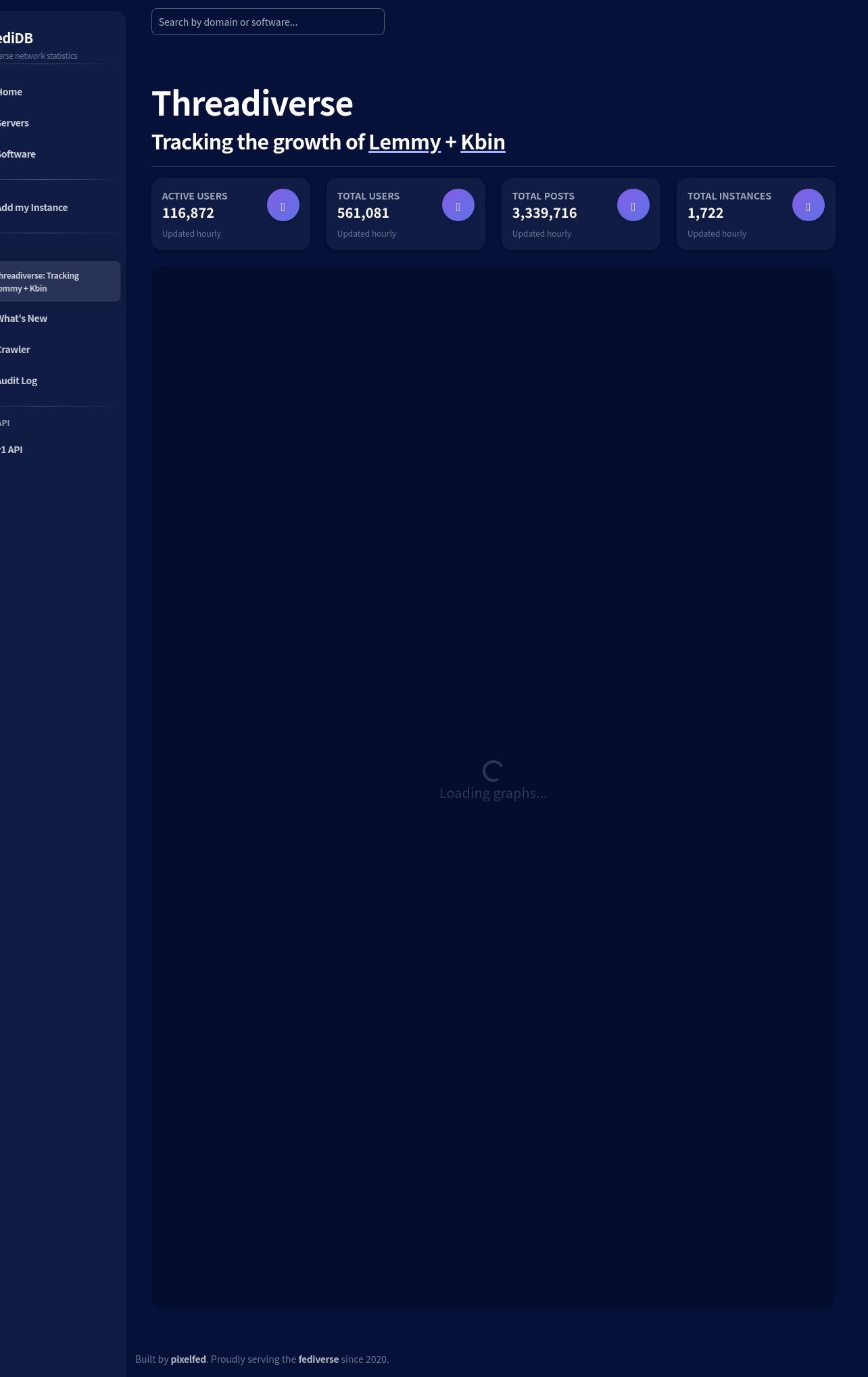Open the Crawler sidebar link
The image size is (868, 1377).
coord(15,350)
